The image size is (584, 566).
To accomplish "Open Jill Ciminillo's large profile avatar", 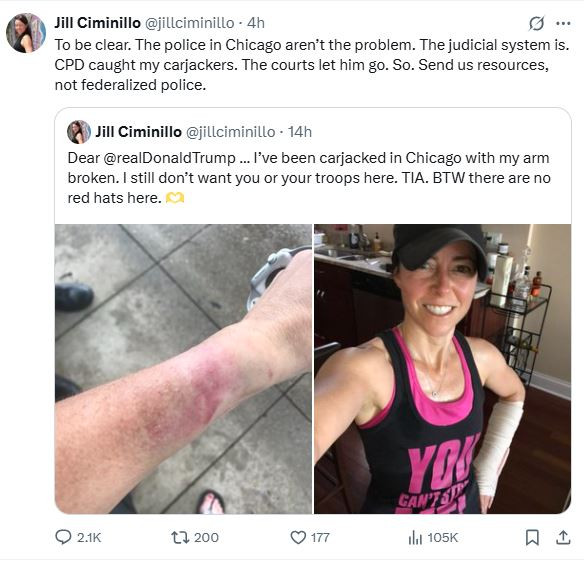I will click(26, 33).
